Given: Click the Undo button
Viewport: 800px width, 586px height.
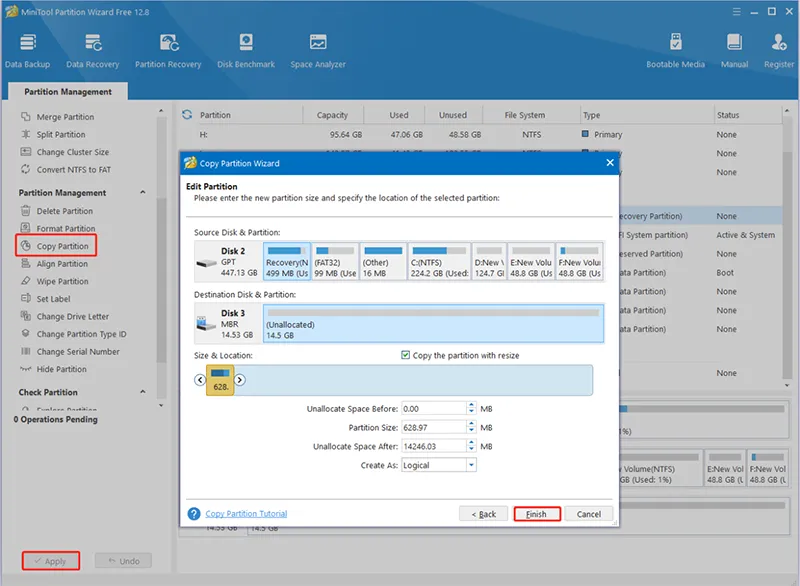Looking at the screenshot, I should point(123,561).
